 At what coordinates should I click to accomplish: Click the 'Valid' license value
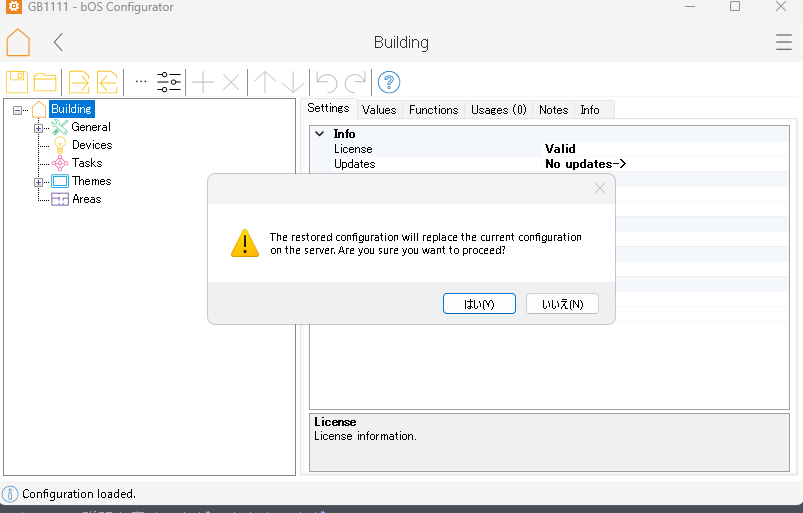pos(560,149)
